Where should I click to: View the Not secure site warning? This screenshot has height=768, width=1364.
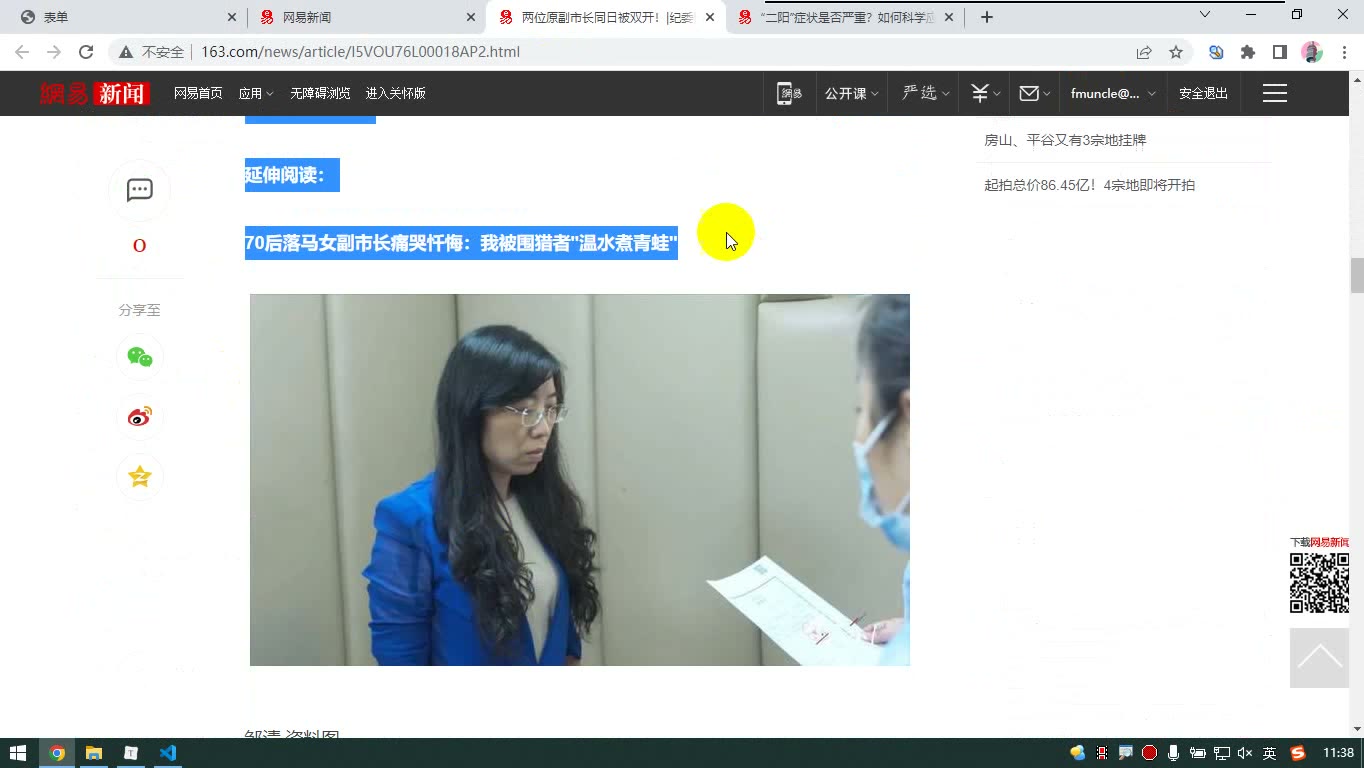(x=152, y=52)
